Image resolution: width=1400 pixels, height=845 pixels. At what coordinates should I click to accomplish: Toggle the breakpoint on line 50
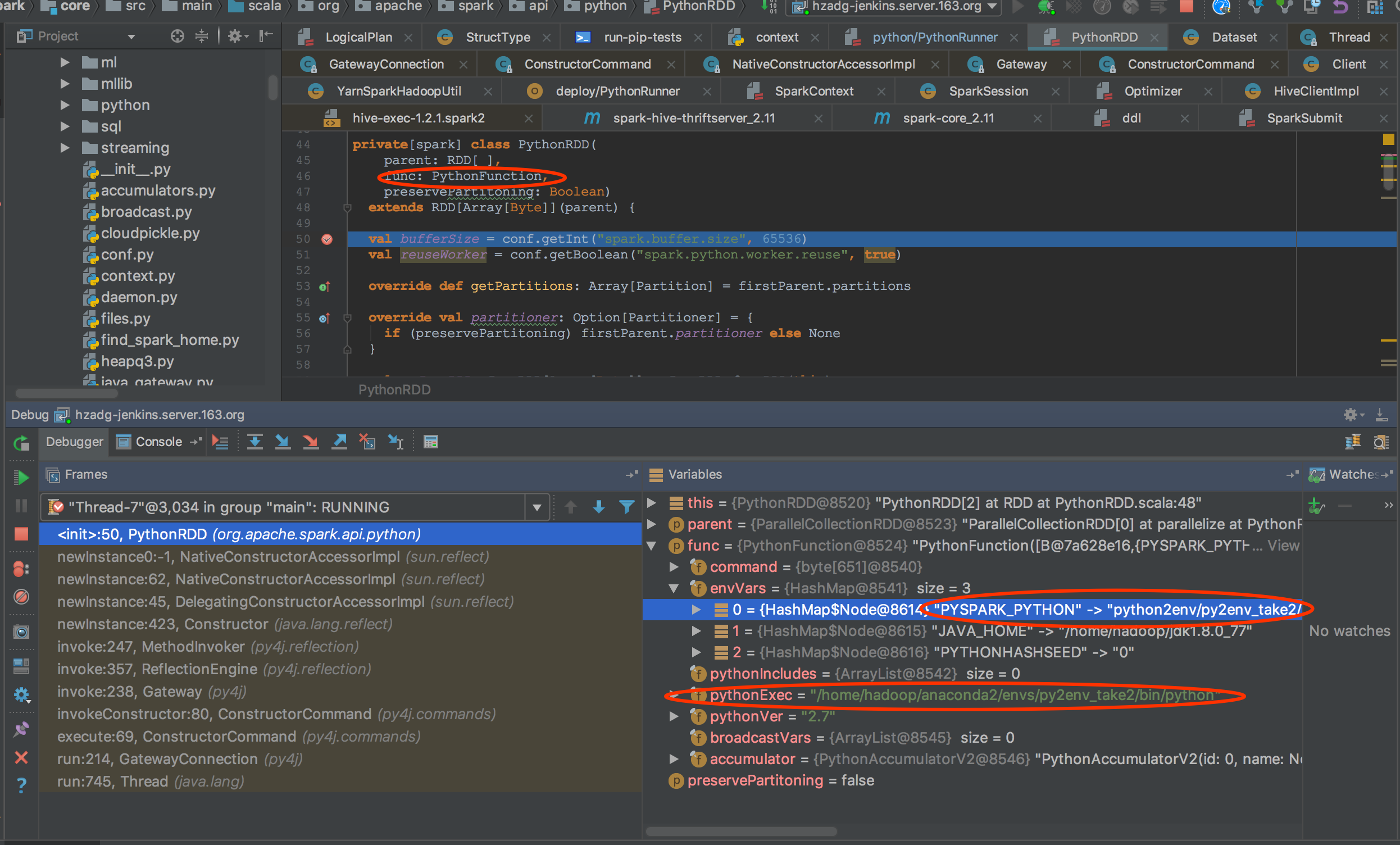pyautogui.click(x=328, y=239)
